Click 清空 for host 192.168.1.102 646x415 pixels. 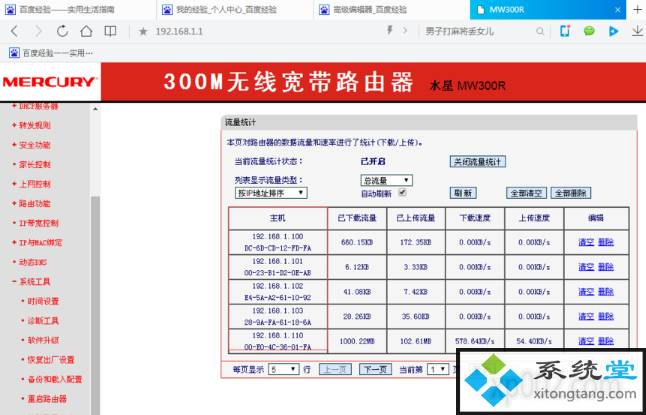[586, 292]
